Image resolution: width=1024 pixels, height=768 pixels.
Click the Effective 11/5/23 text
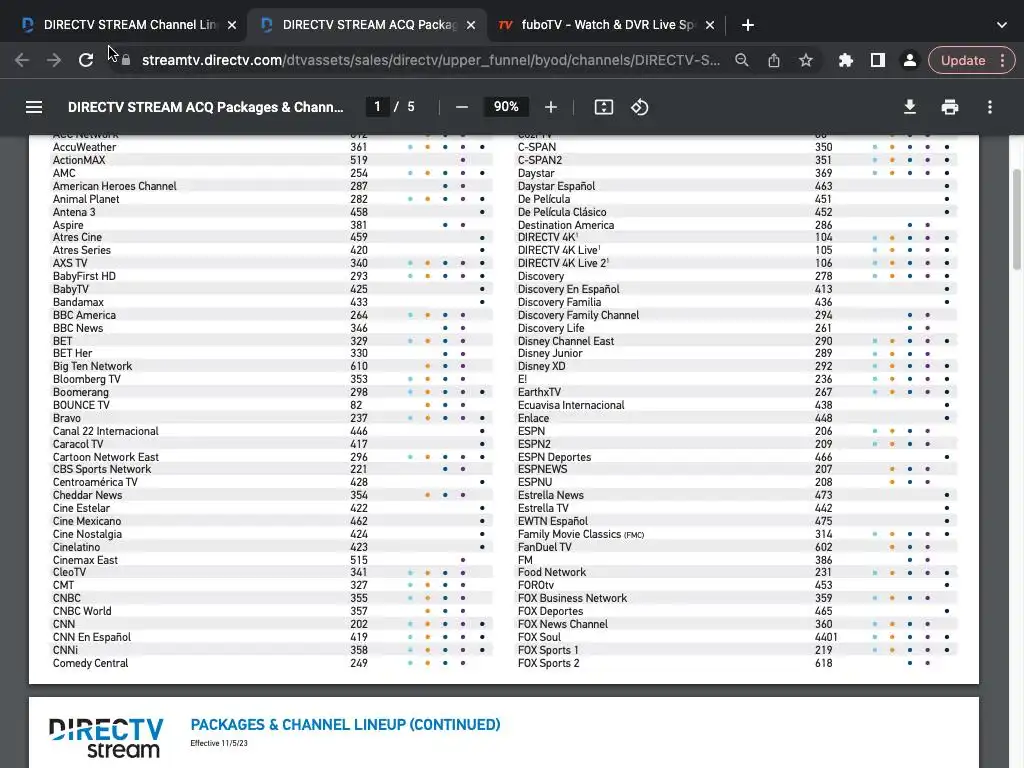click(x=219, y=743)
